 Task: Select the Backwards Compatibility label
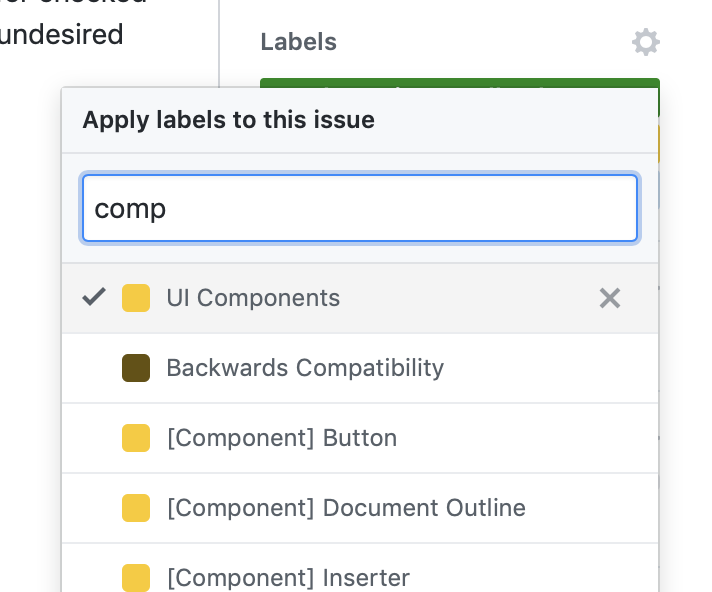[305, 368]
